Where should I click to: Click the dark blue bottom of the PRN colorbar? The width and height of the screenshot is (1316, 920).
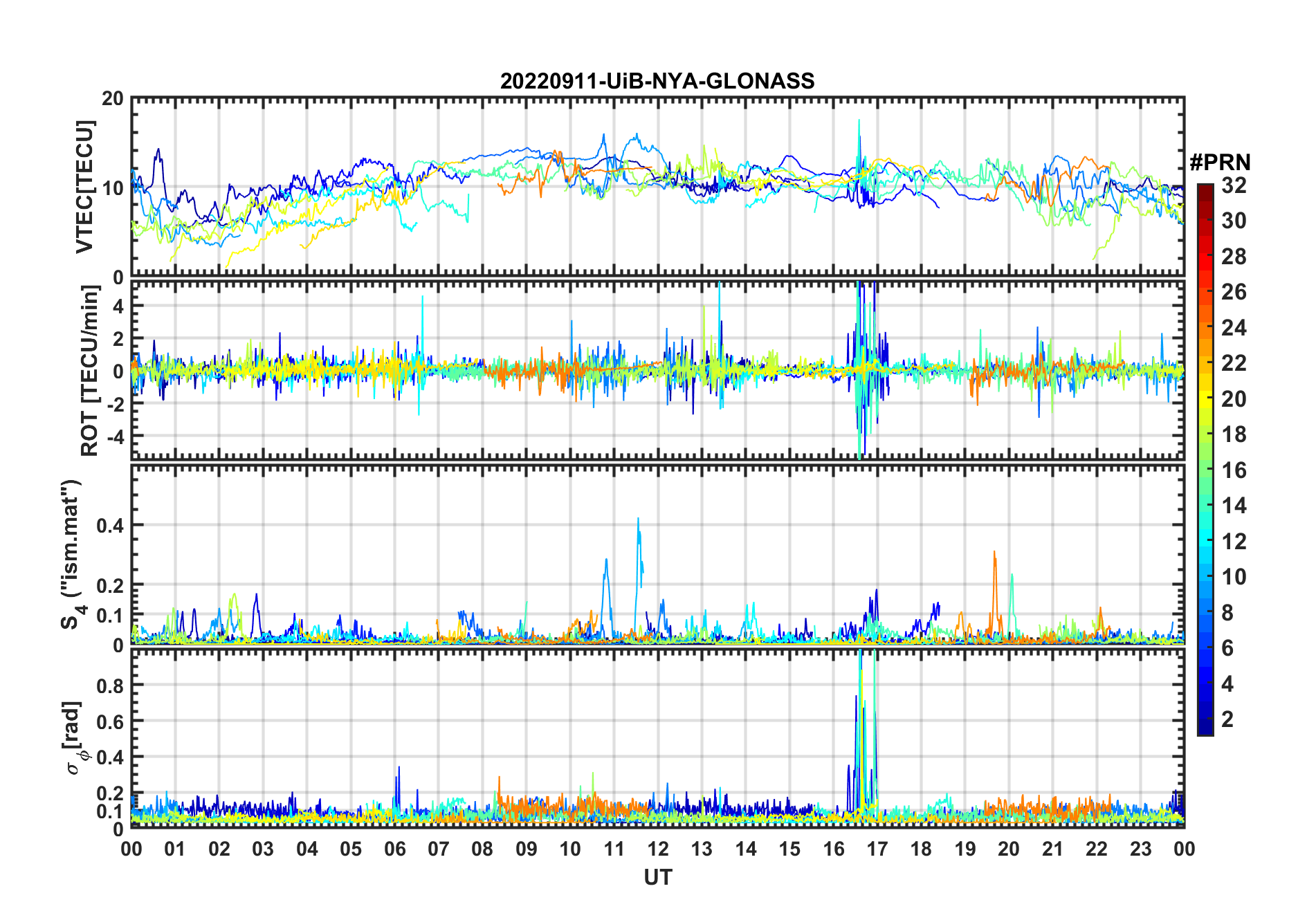pos(1205,726)
